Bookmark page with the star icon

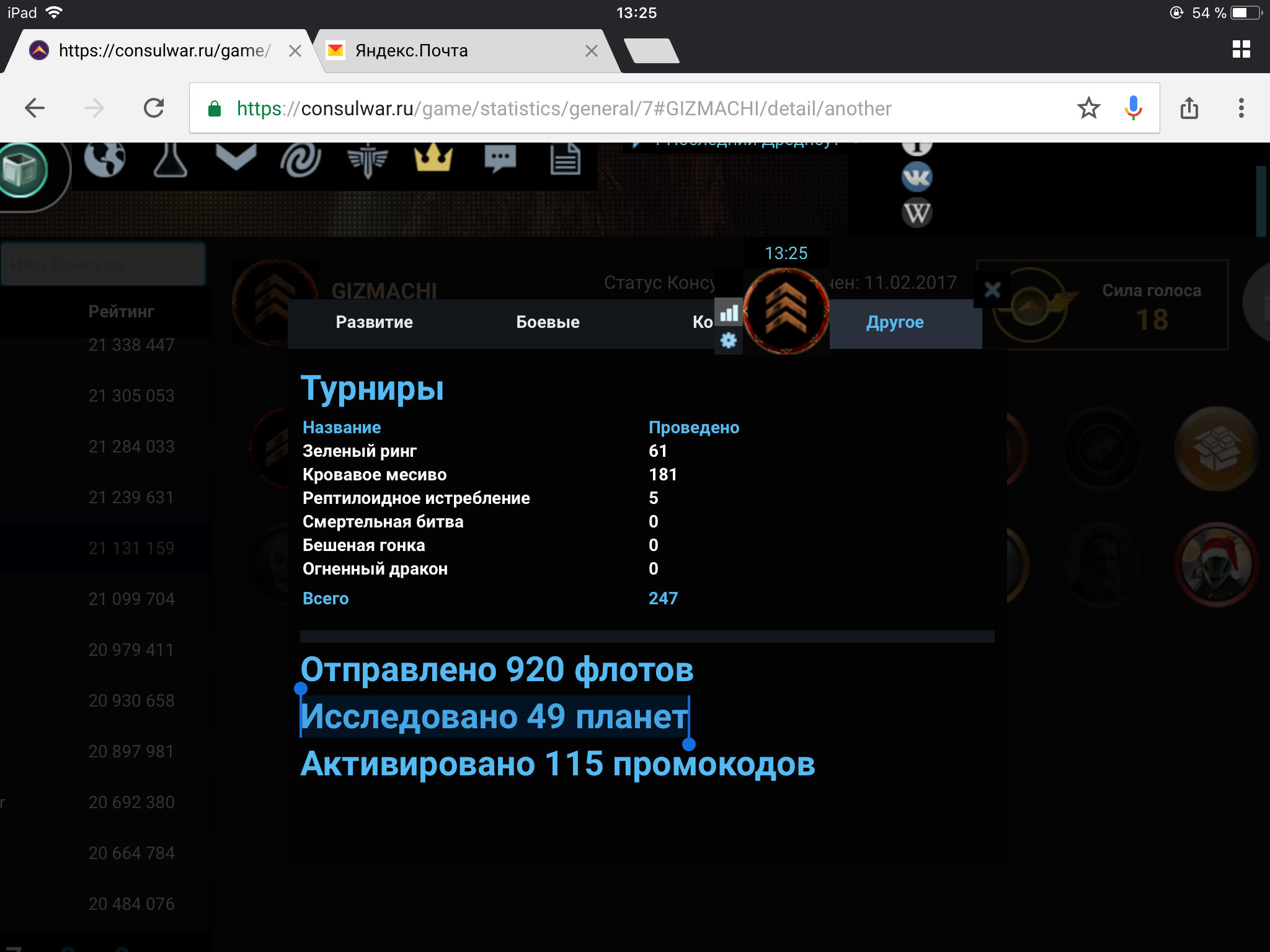(x=1088, y=108)
